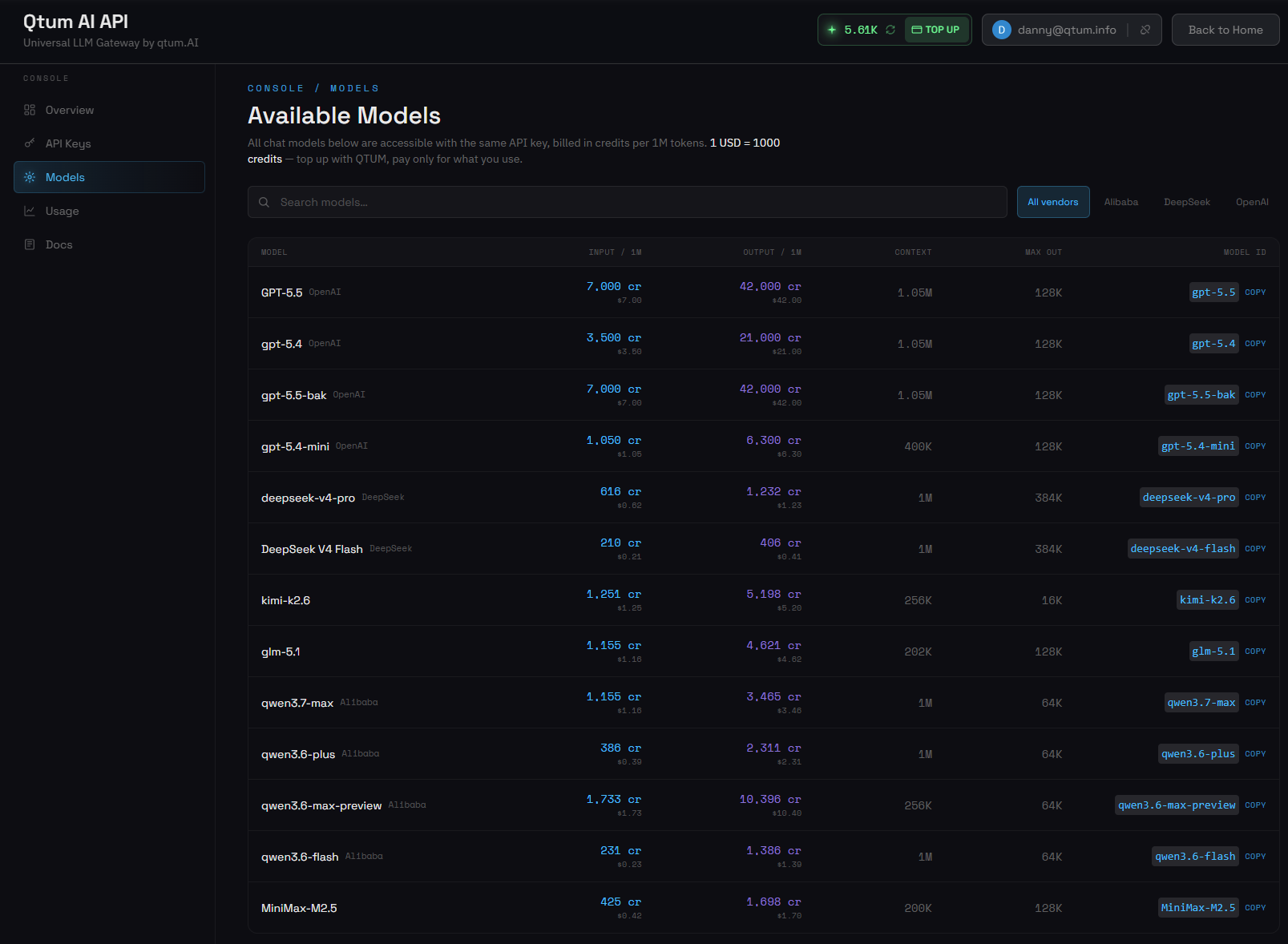Click the Docs document icon
1288x944 pixels.
[30, 244]
